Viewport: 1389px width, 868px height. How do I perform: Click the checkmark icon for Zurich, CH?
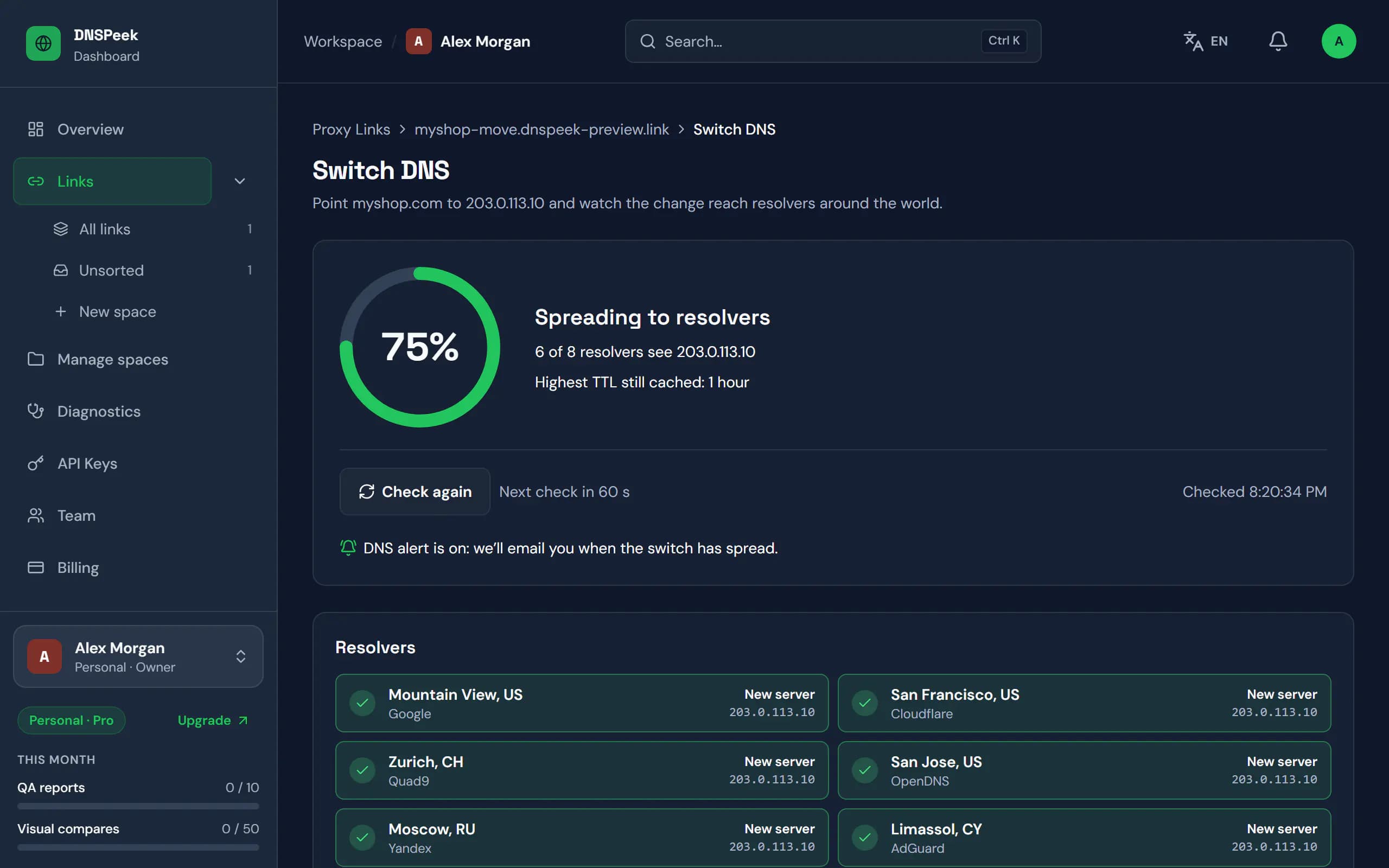[362, 770]
